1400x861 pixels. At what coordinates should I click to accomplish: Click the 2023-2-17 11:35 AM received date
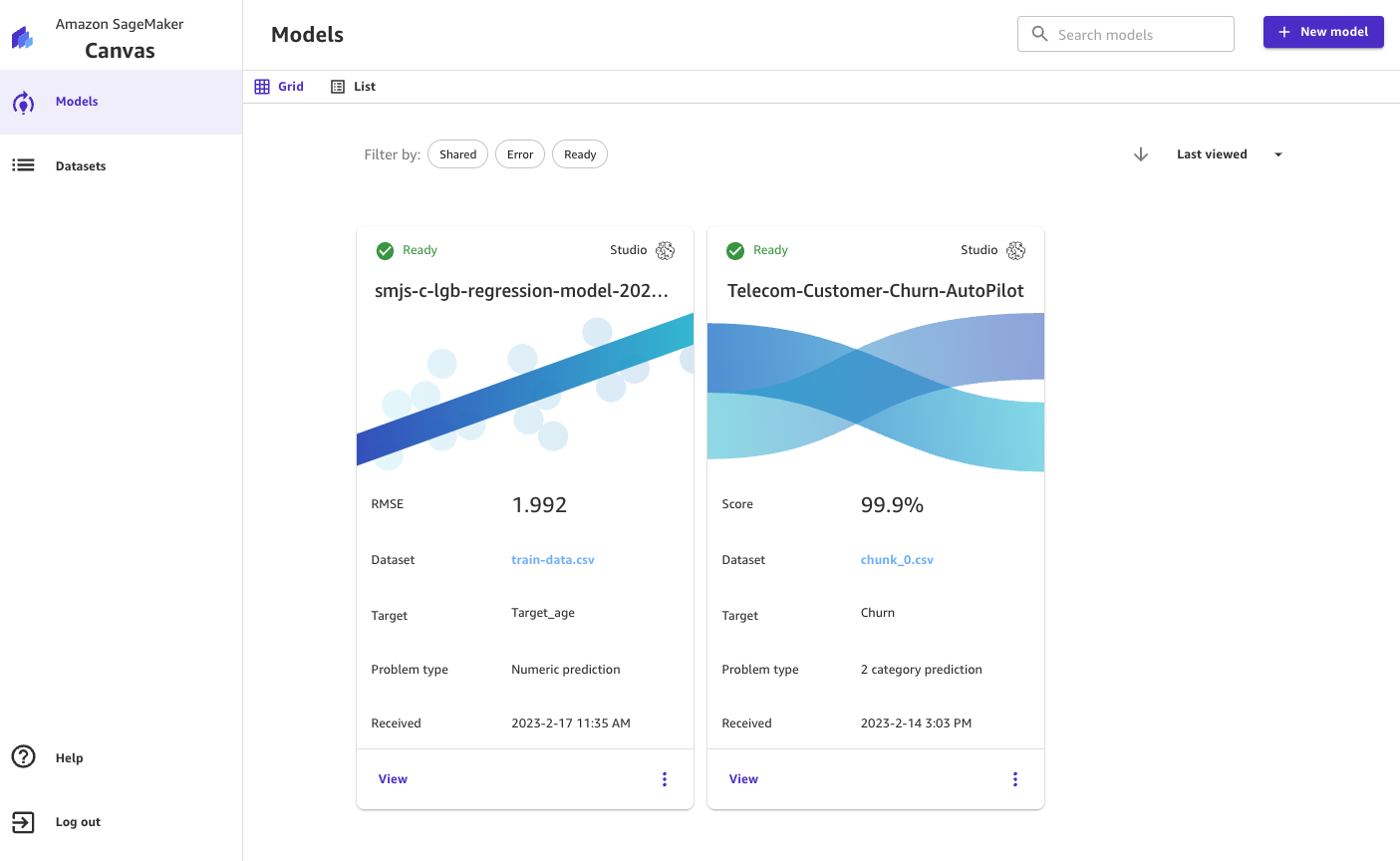coord(571,723)
